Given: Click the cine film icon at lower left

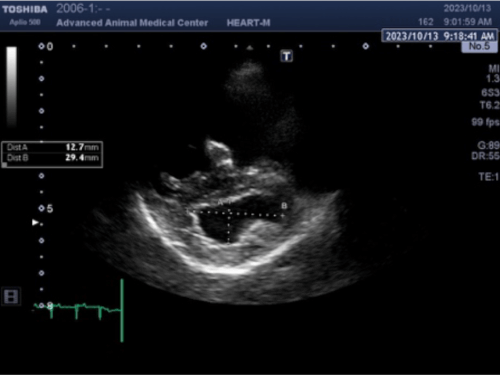Looking at the screenshot, I should pyautogui.click(x=11, y=296).
